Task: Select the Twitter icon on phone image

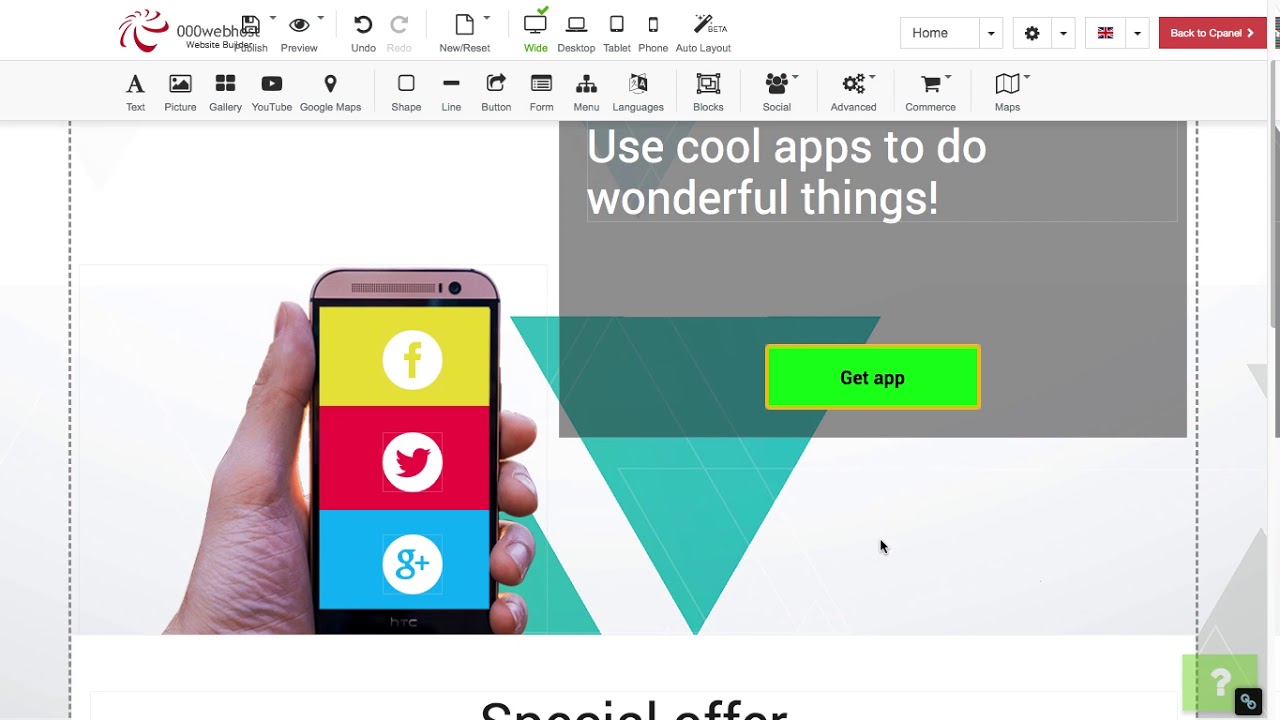Action: click(412, 462)
